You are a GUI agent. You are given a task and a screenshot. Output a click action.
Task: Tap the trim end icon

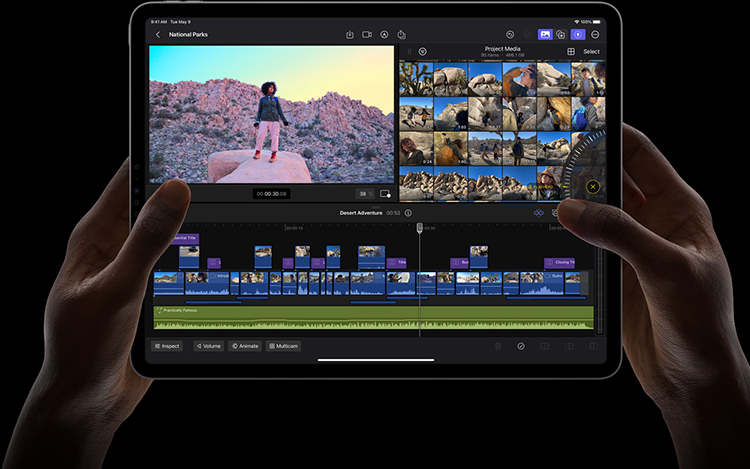click(593, 346)
